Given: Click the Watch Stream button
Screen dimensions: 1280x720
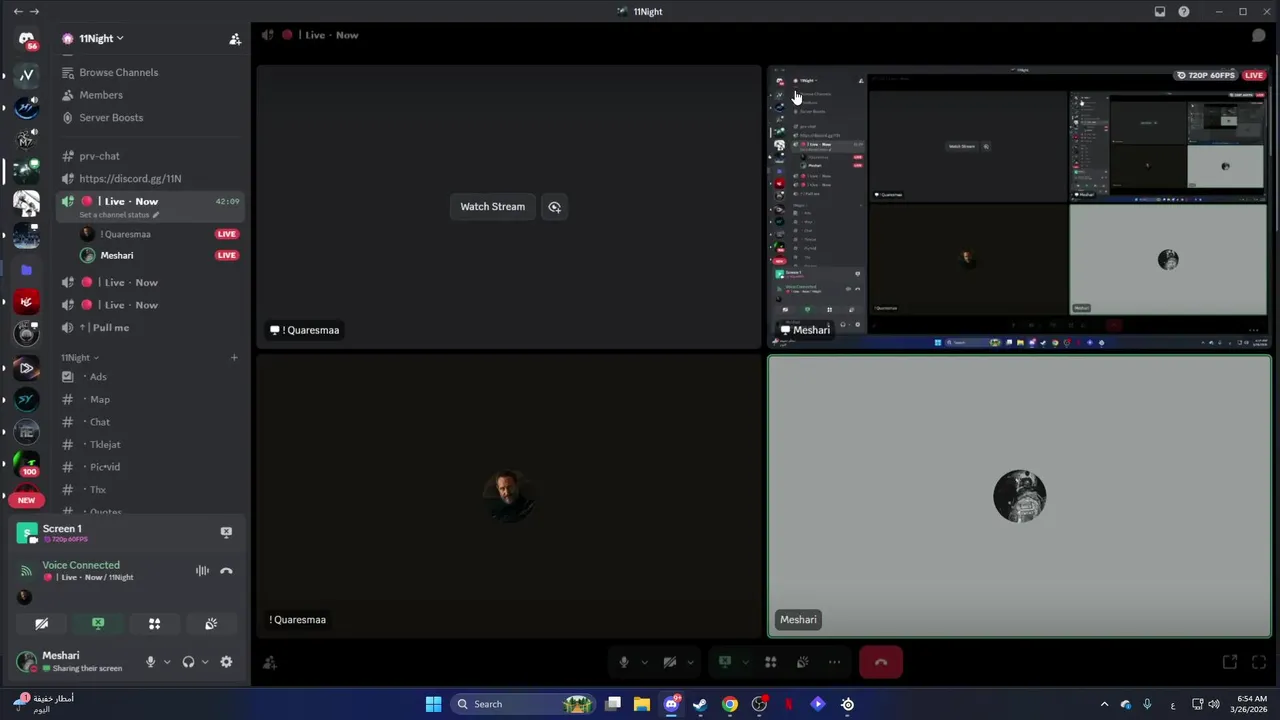Looking at the screenshot, I should 492,207.
